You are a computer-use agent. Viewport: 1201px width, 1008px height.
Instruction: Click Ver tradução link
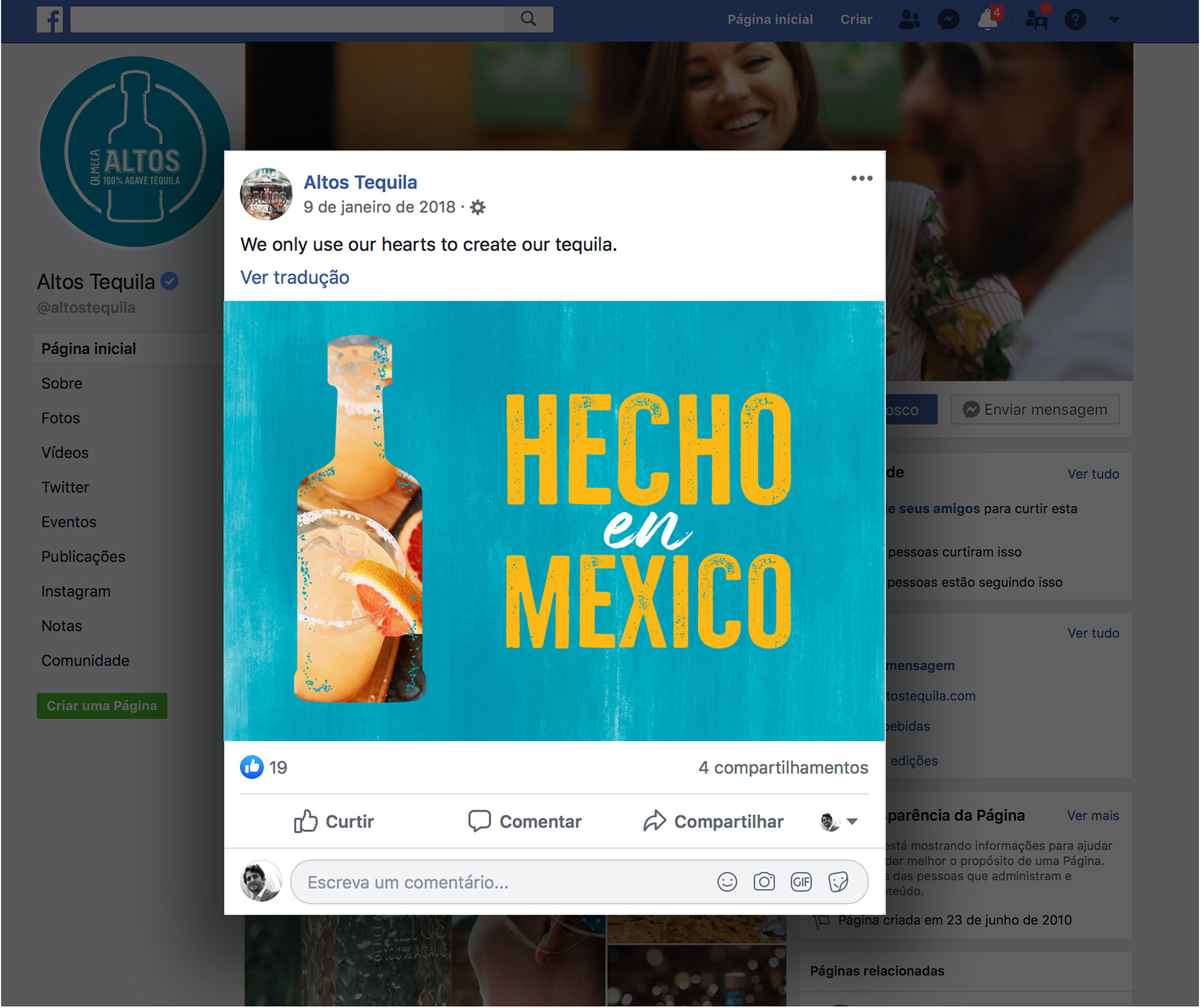(295, 277)
